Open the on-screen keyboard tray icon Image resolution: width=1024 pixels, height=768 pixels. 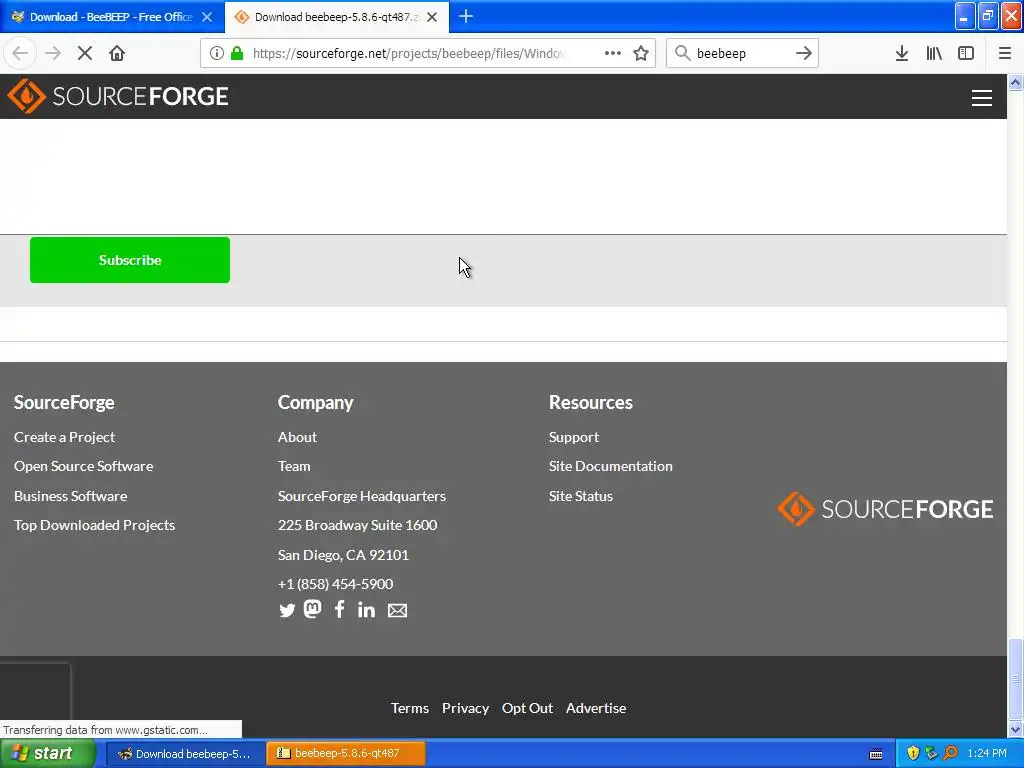(x=876, y=754)
